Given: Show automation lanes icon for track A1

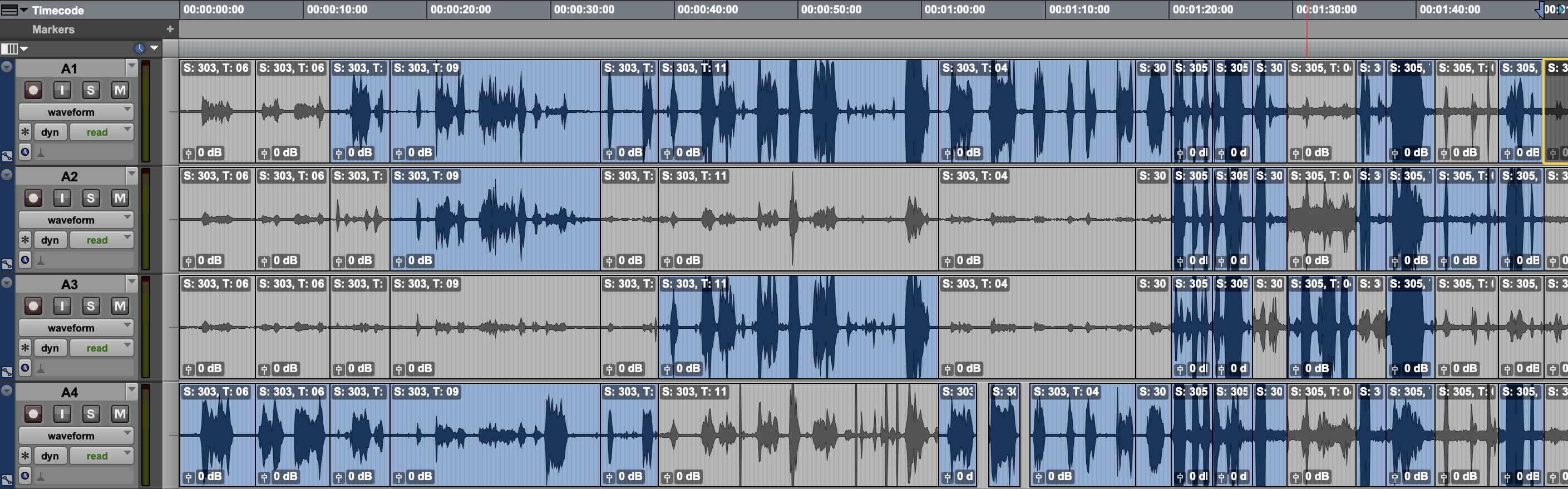Looking at the screenshot, I should tap(7, 156).
